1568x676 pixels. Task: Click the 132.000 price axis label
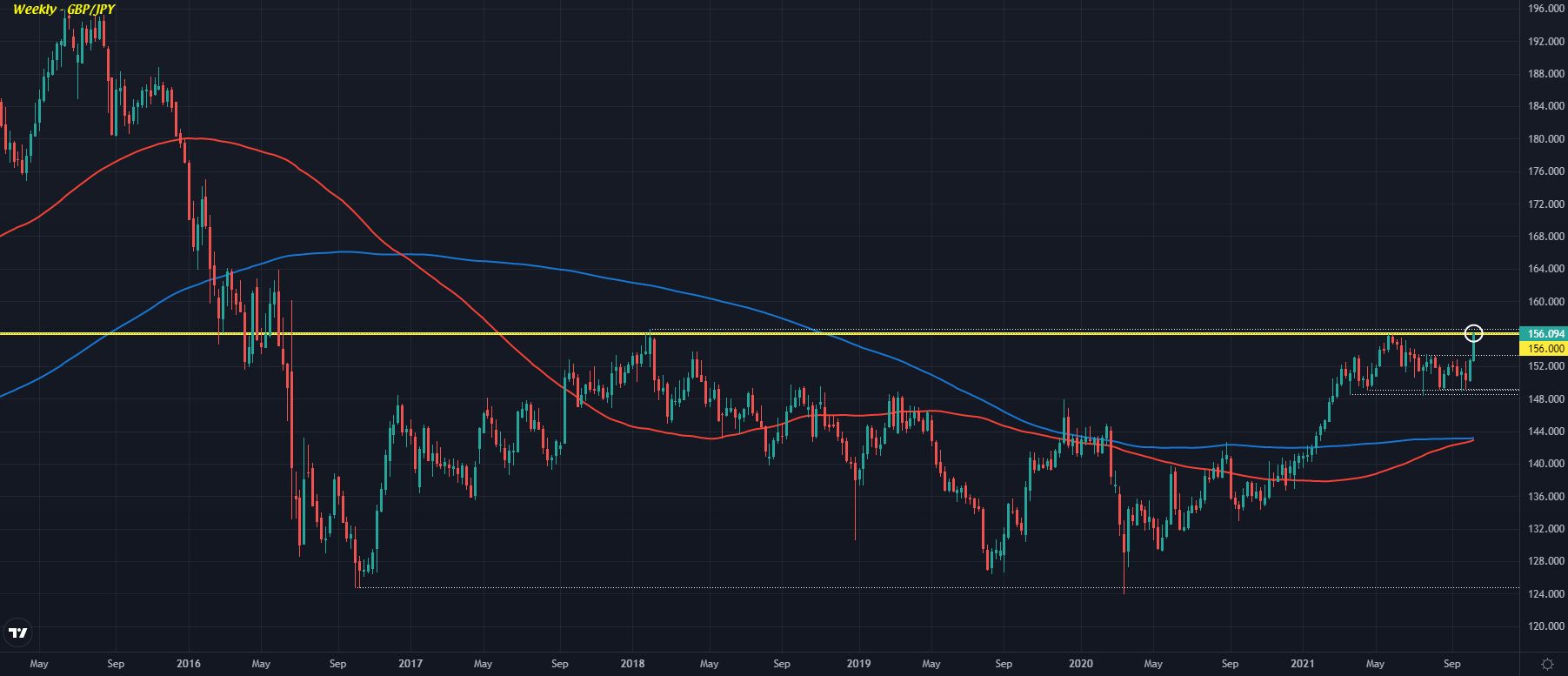coord(1546,529)
